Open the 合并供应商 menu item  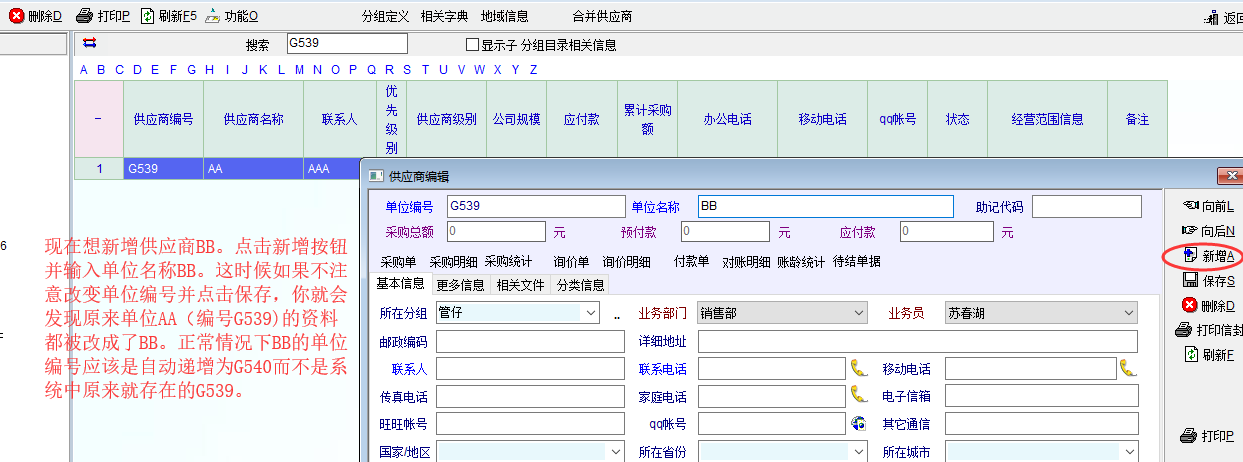[x=602, y=17]
